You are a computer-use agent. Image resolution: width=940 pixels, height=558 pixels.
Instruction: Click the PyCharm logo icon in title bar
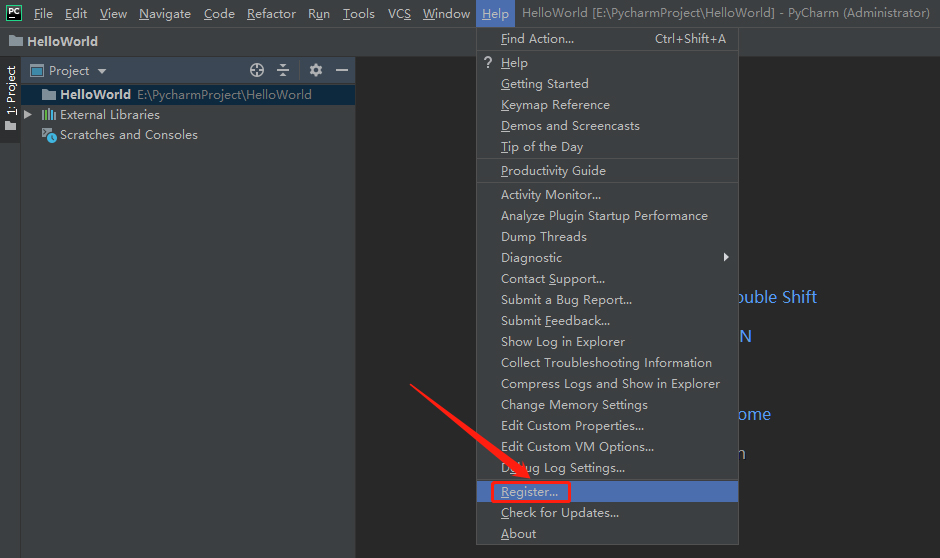pos(14,13)
